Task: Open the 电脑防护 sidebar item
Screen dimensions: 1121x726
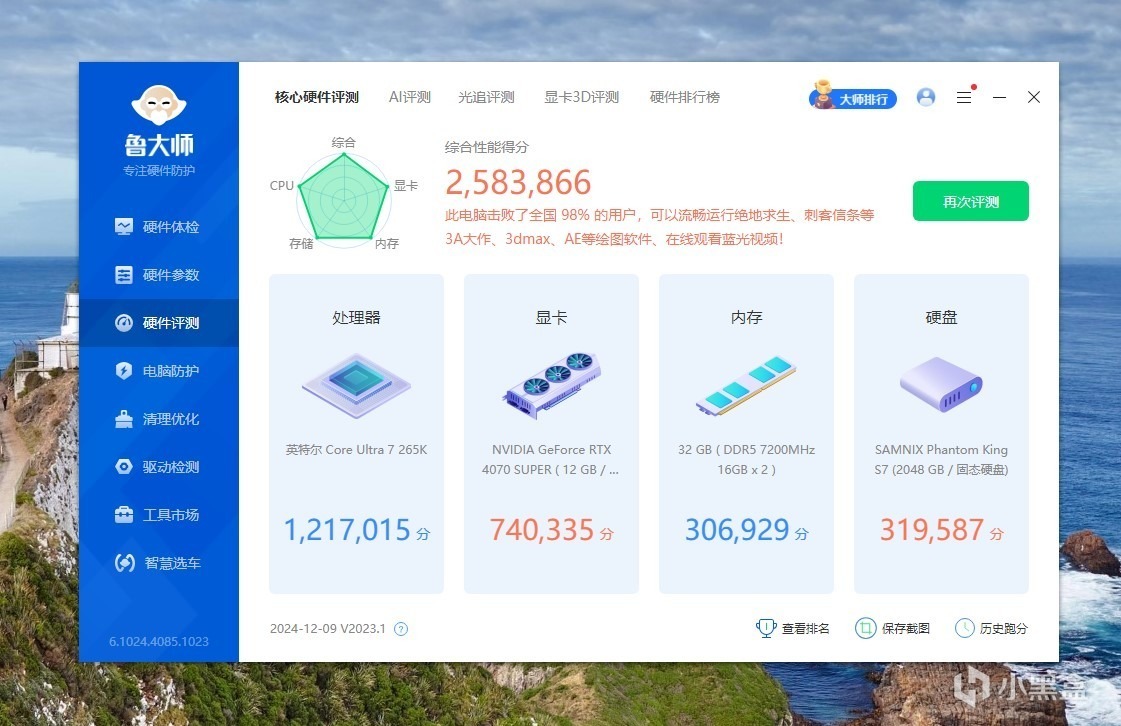Action: [159, 371]
